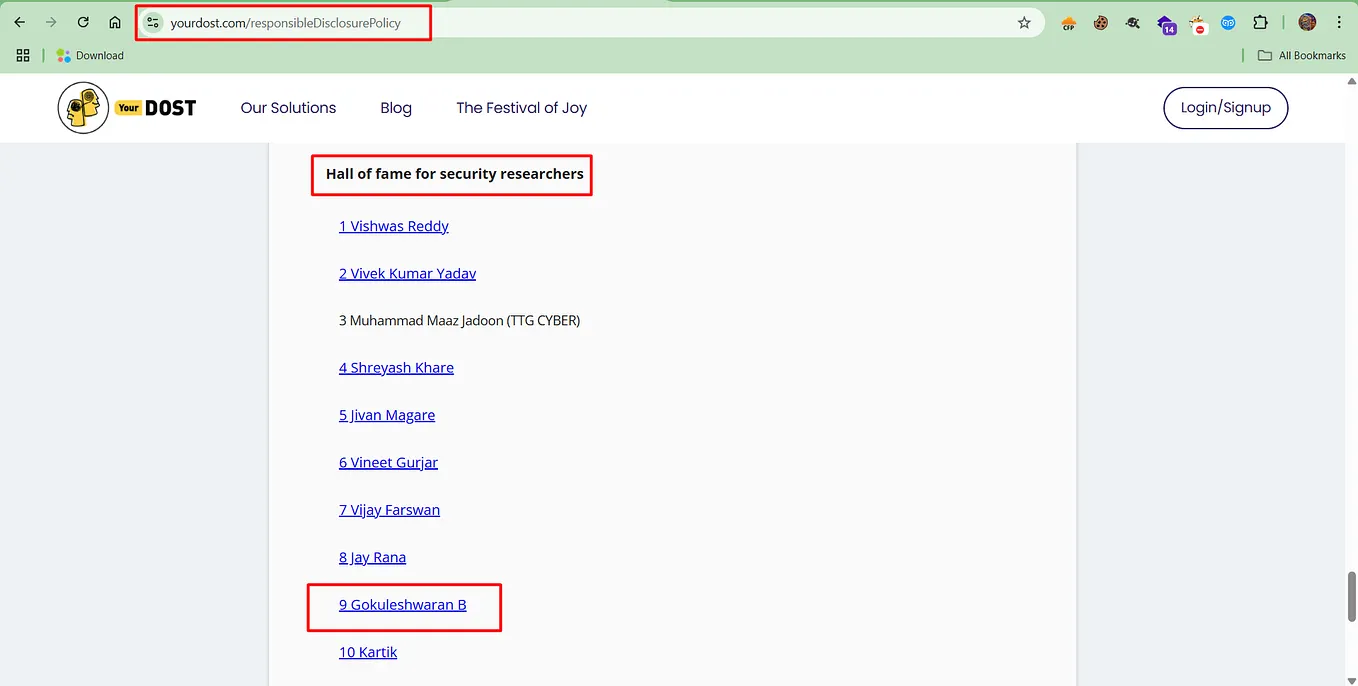
Task: Click the purple extension icon showing 14
Action: coord(1166,22)
